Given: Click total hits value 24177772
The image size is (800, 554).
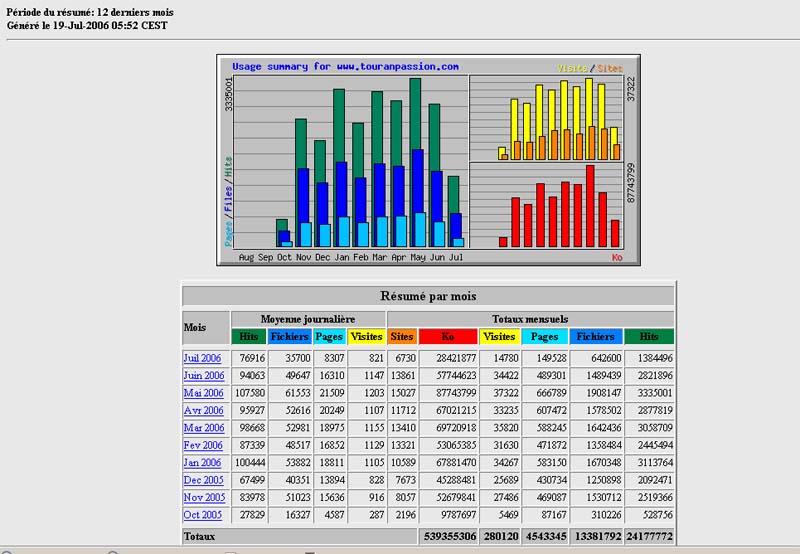Looking at the screenshot, I should 649,537.
